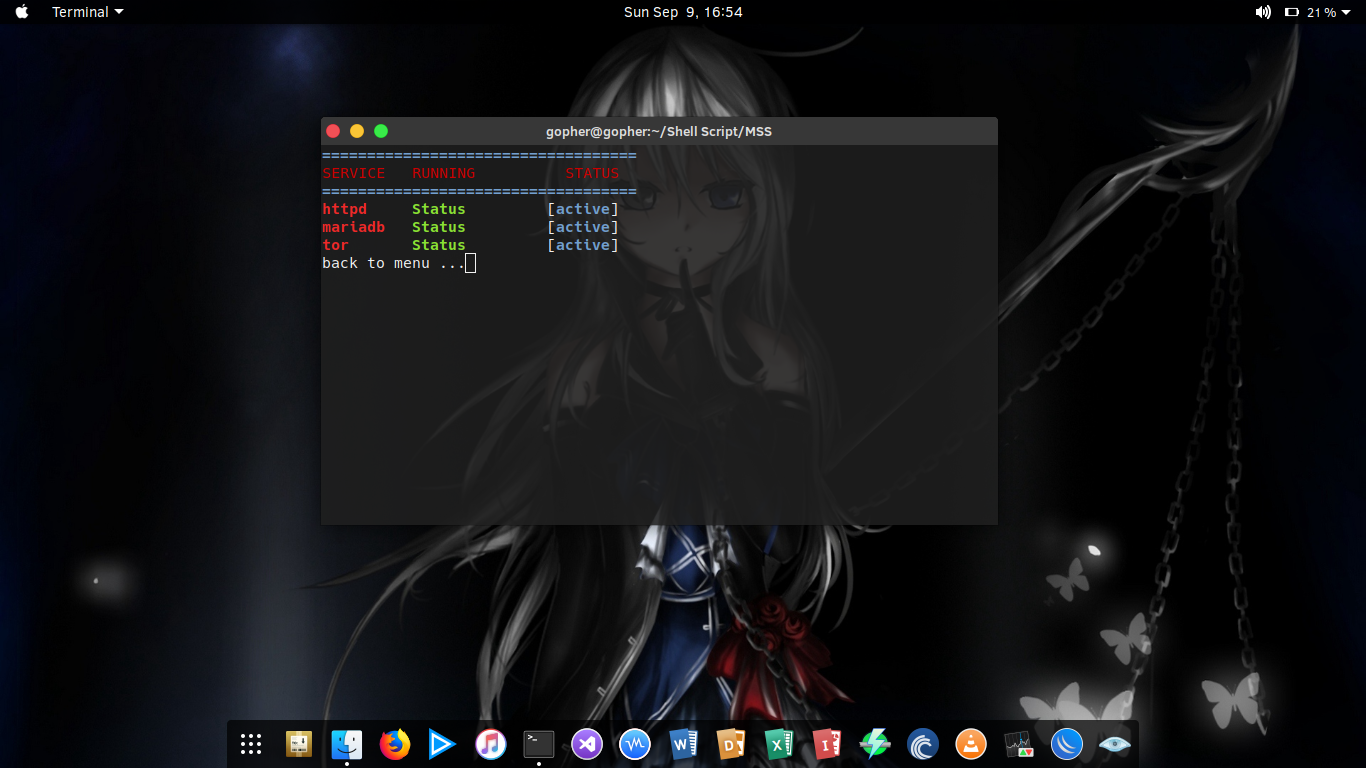The height and width of the screenshot is (768, 1366).
Task: Expand the system menu arrow beside battery
Action: coord(1346,12)
